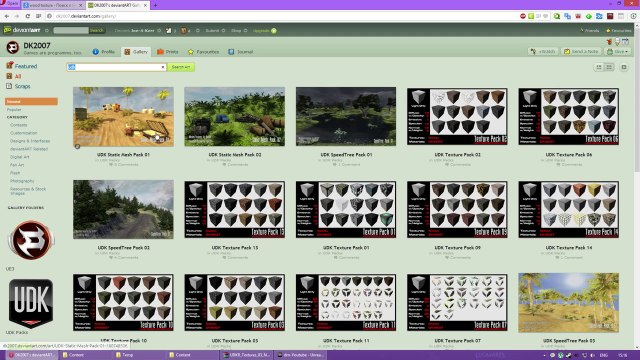The width and height of the screenshot is (640, 360).
Task: Click the red badge icon above Watch
Action: point(609,42)
